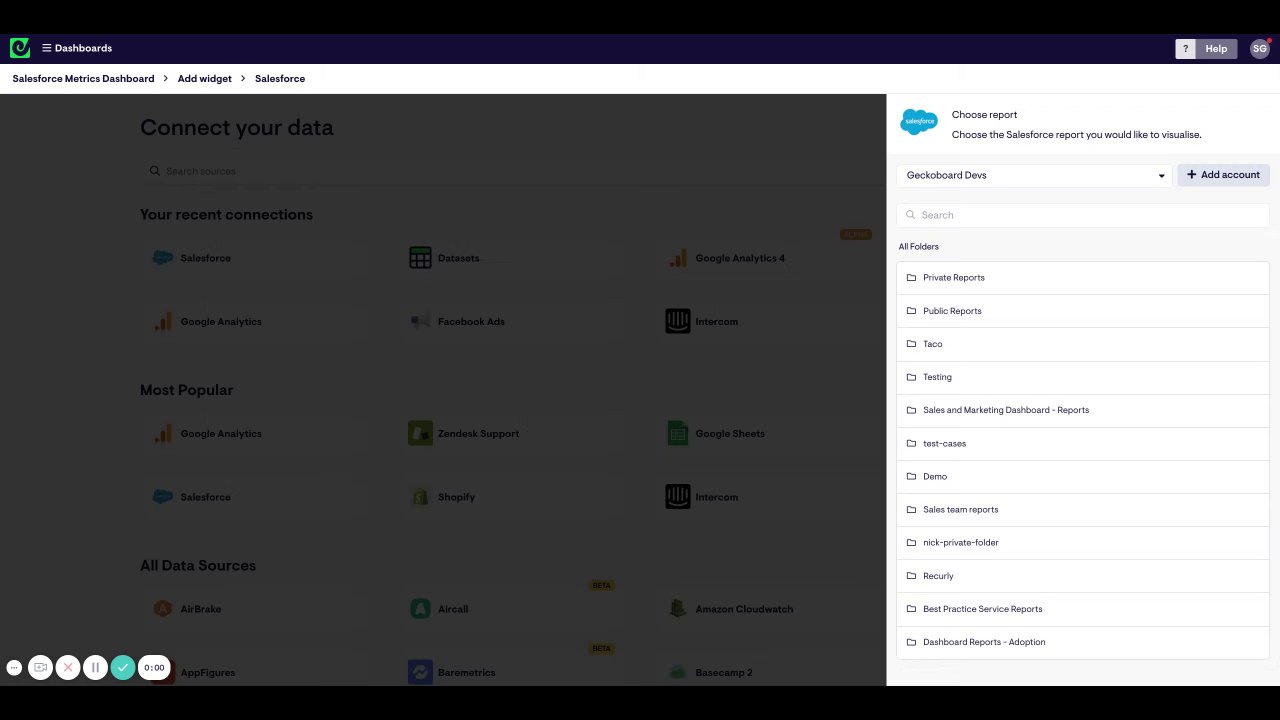This screenshot has width=1280, height=720.
Task: Go to Salesforce Metrics Dashboard breadcrumb
Action: pos(83,78)
